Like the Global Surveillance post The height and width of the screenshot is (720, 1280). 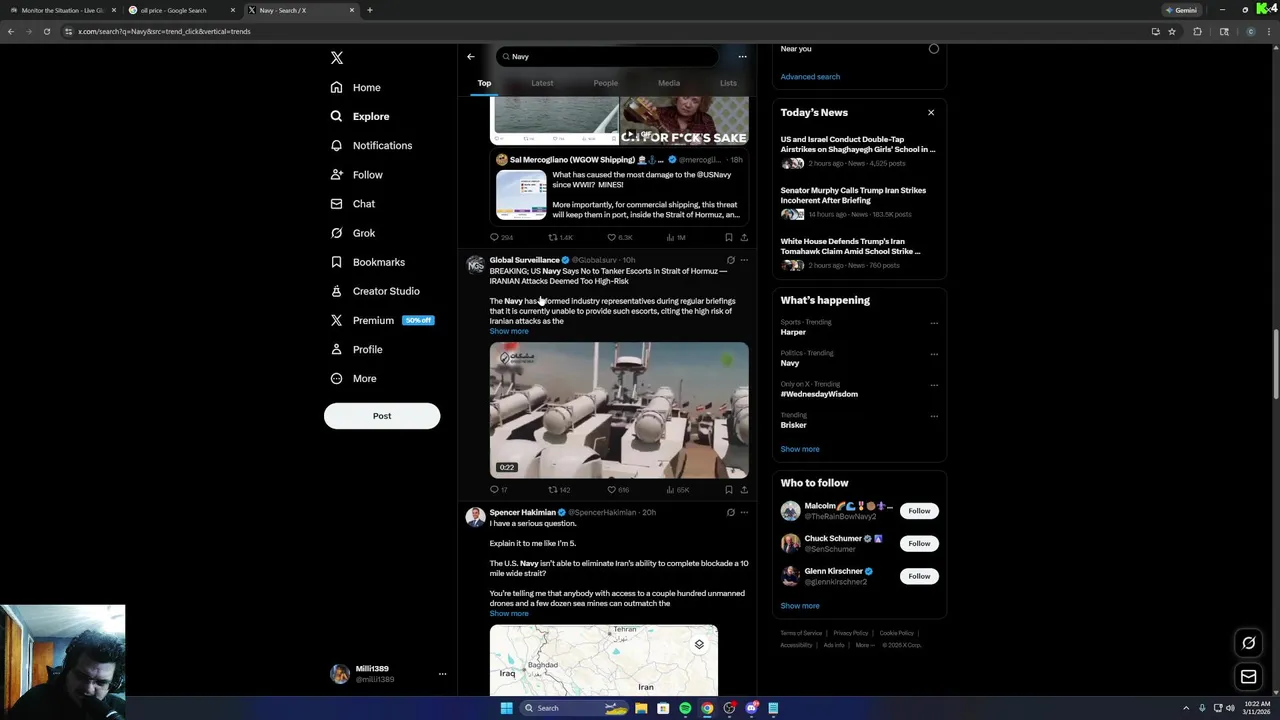(x=618, y=490)
